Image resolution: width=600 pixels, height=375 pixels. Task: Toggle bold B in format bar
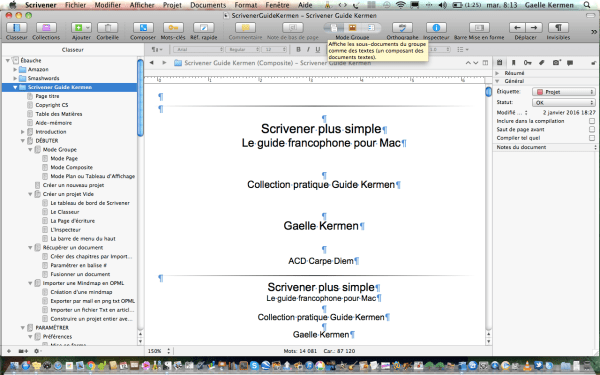(x=298, y=49)
